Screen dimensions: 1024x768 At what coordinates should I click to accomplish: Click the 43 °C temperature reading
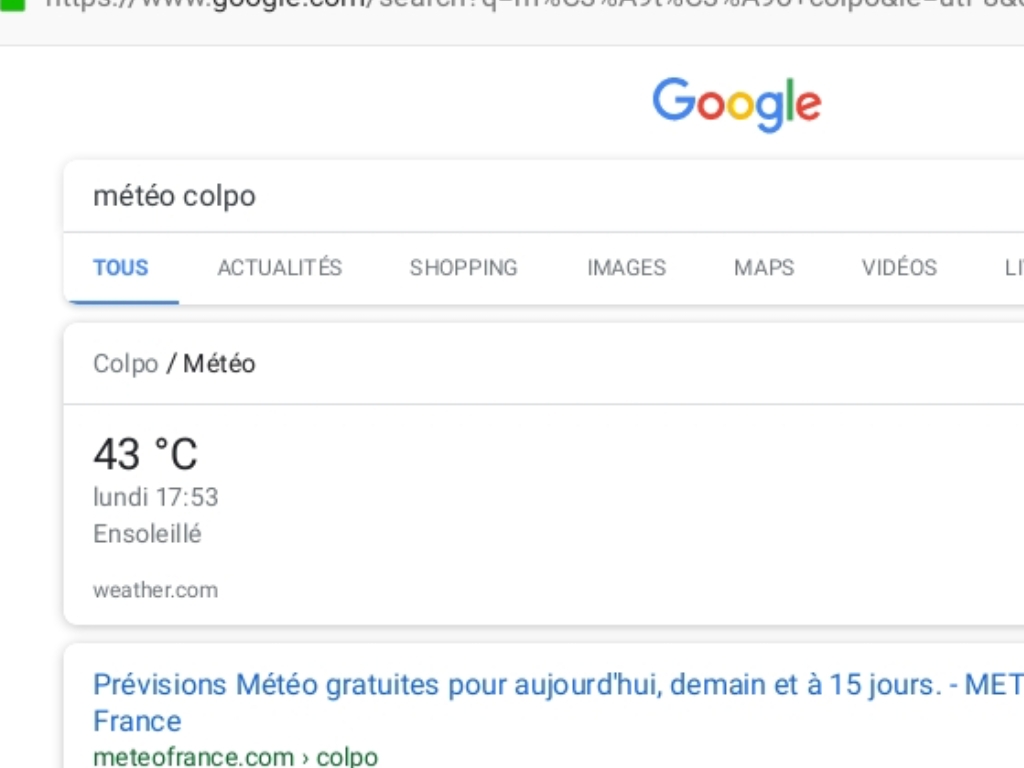click(x=146, y=455)
